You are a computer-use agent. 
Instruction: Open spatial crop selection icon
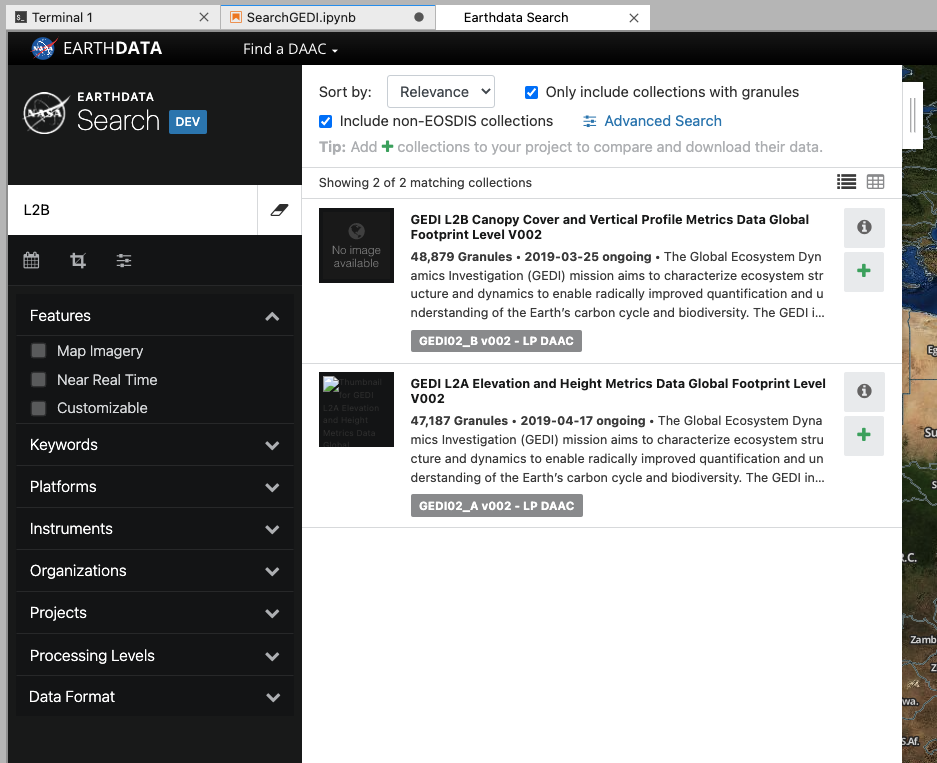[x=78, y=261]
